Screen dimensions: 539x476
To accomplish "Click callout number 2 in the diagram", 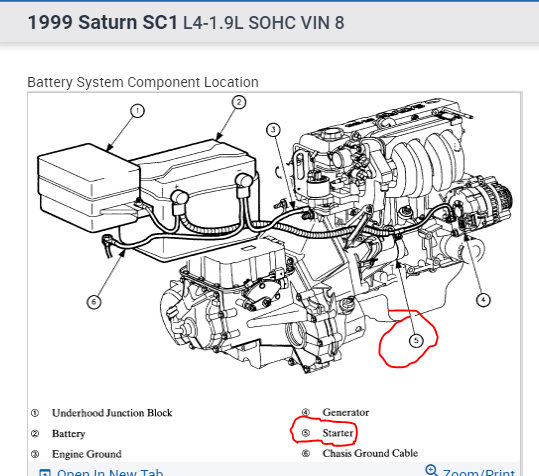I will coord(239,102).
